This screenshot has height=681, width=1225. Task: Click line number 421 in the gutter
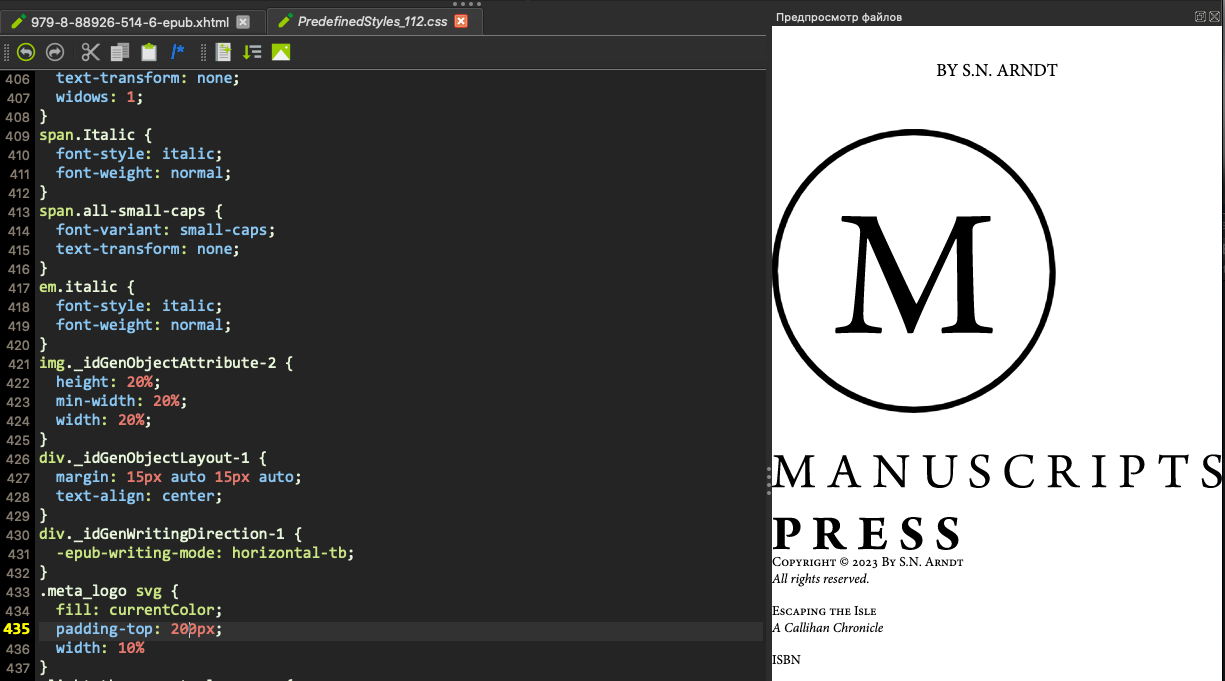[17, 363]
